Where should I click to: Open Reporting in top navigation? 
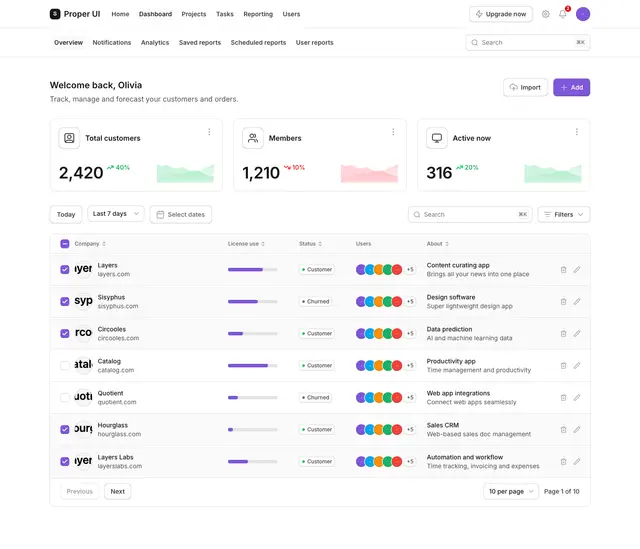click(258, 14)
